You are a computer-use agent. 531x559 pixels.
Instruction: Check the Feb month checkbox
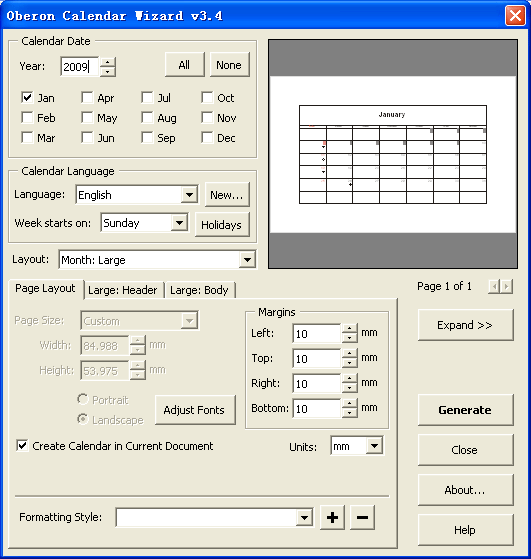coord(27,117)
